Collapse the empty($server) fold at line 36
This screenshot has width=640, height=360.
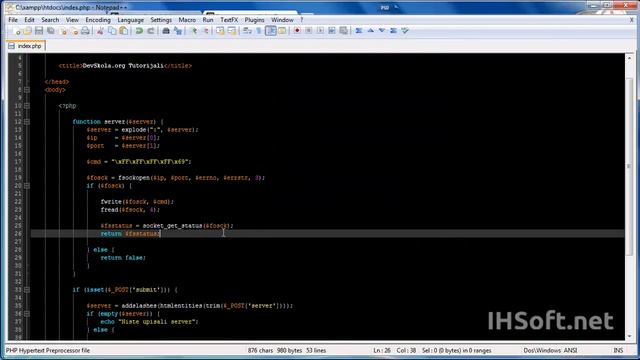tap(27, 314)
